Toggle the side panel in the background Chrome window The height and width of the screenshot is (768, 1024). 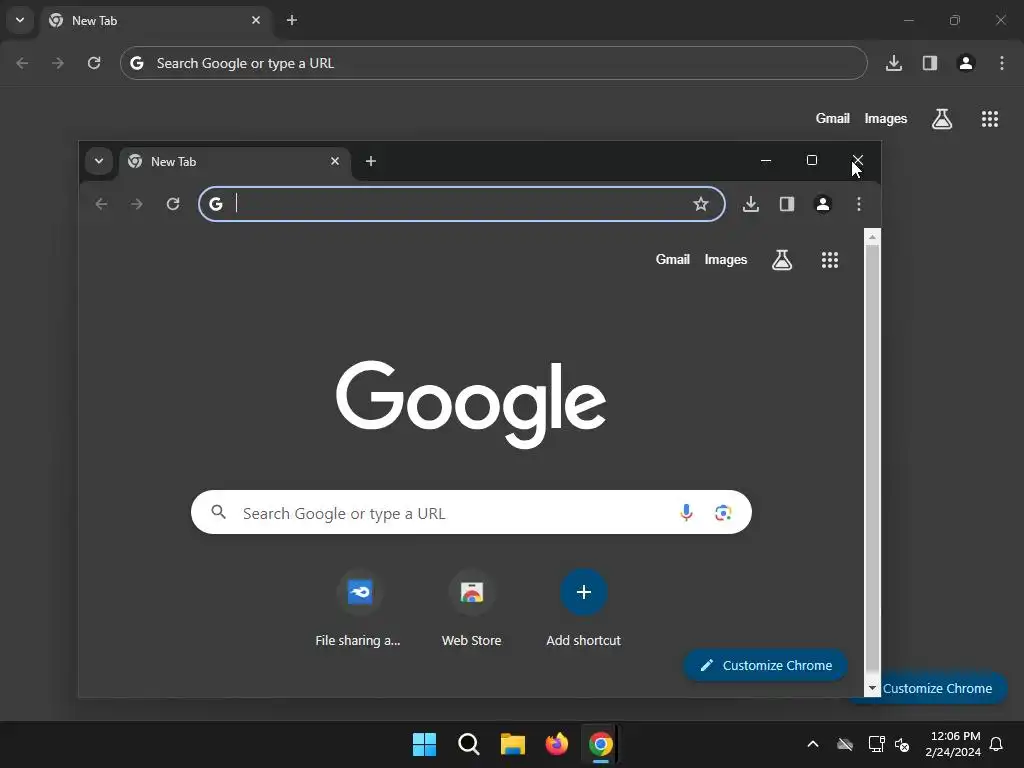click(930, 63)
